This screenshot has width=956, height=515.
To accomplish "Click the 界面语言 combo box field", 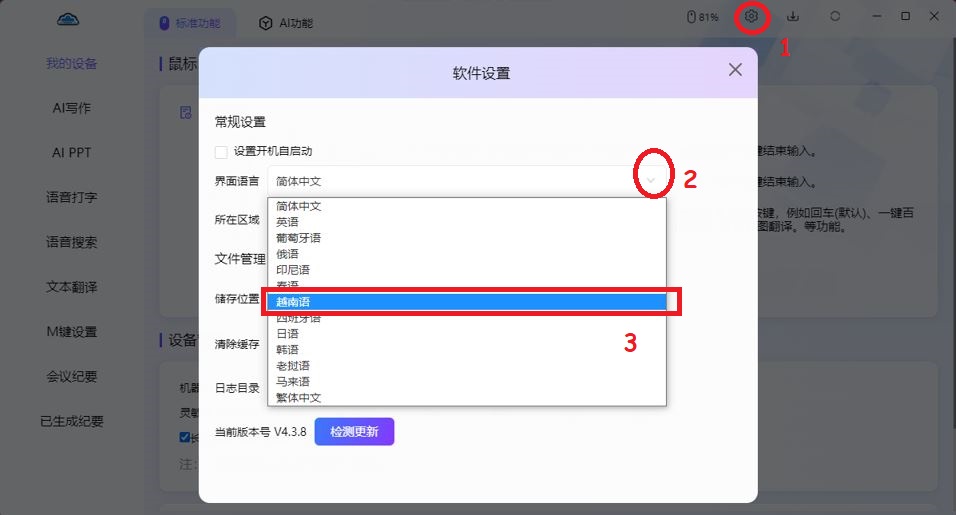I will [x=466, y=181].
